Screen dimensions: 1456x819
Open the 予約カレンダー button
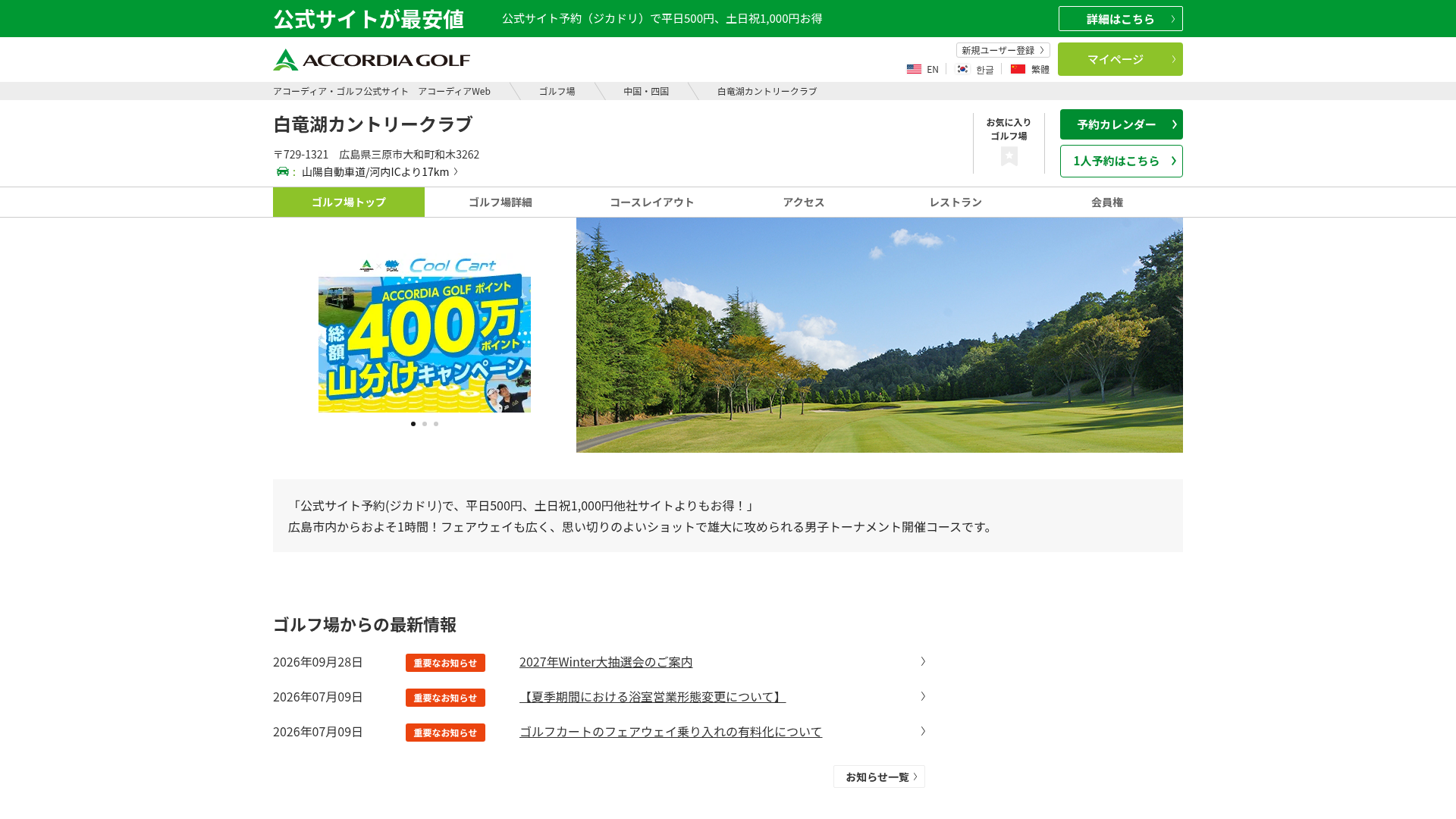[x=1121, y=124]
